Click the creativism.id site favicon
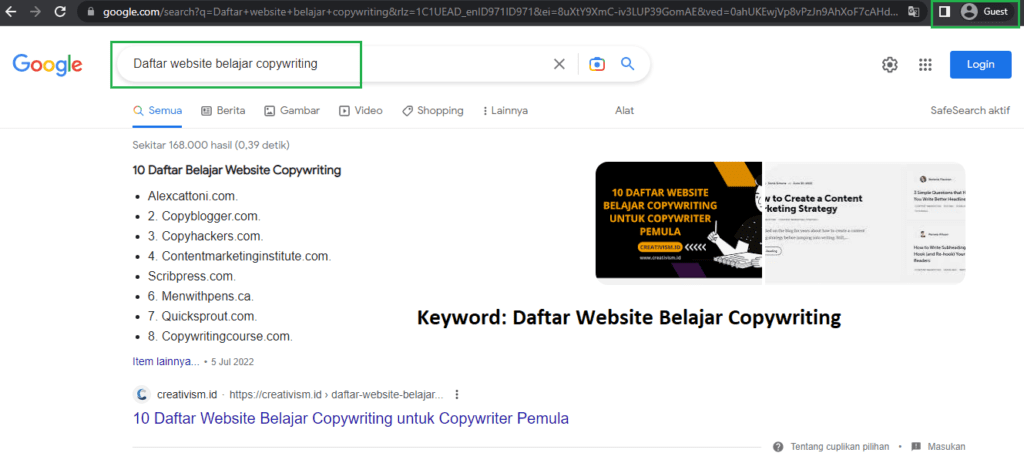Screen dimensions: 1024x473 click(x=142, y=395)
